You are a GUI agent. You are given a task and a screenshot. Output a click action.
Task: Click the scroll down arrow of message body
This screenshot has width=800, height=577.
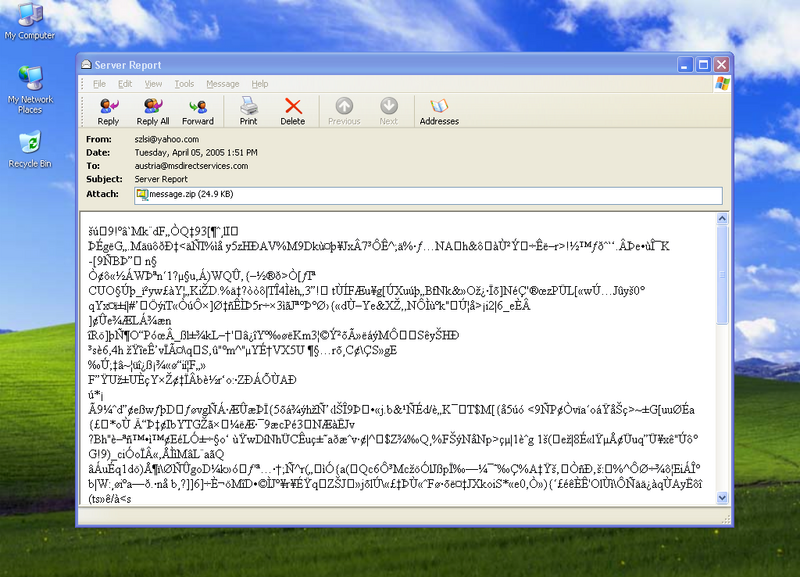[x=722, y=497]
